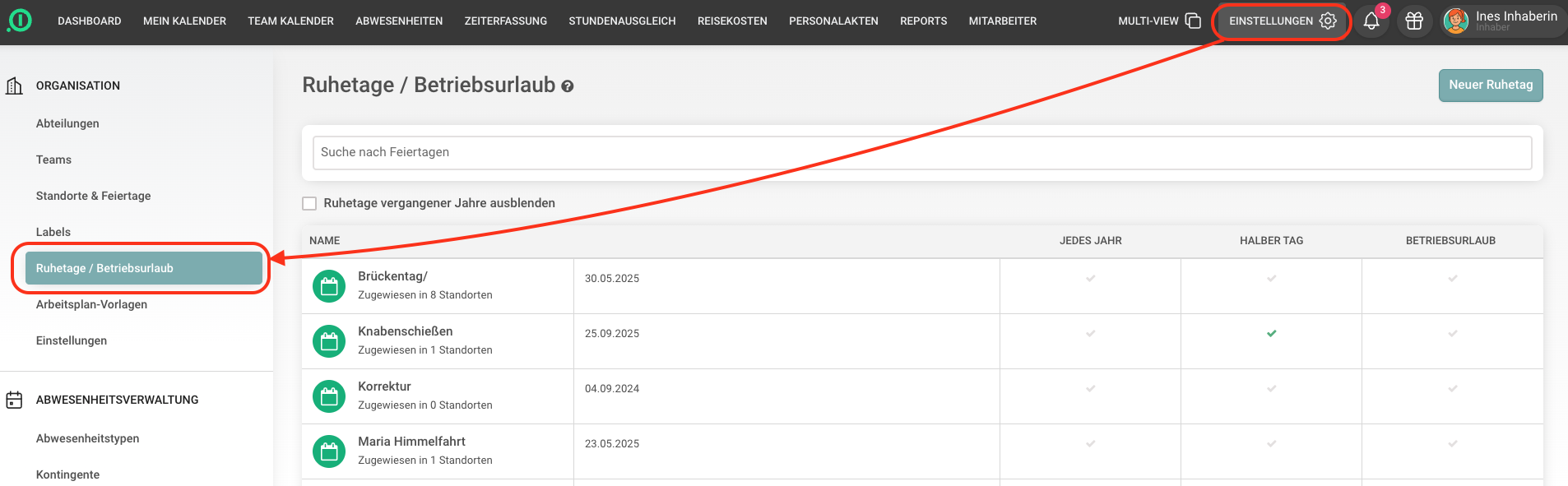Click the date 23.05.2025
This screenshot has width=1568, height=486.
pos(612,444)
